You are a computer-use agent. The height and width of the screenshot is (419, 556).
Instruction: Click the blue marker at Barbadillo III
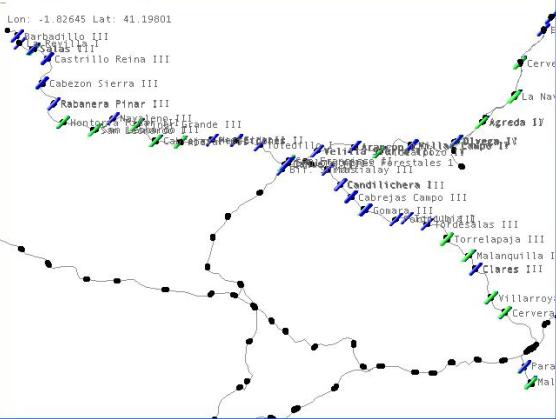click(x=17, y=36)
